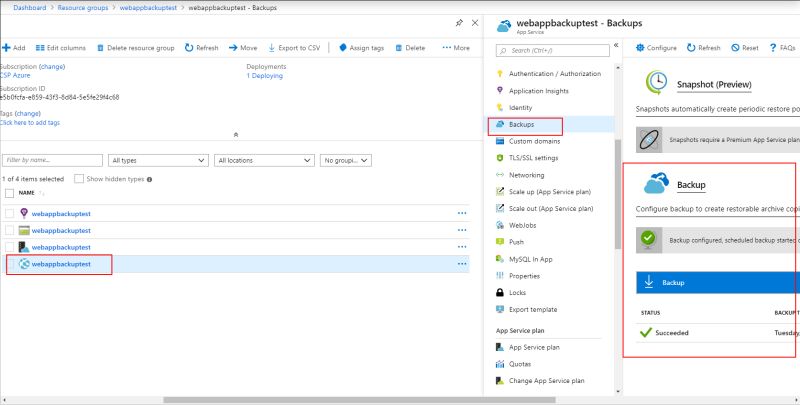Click here to add tags link
Viewport: 800px width, 405px height.
(30, 123)
